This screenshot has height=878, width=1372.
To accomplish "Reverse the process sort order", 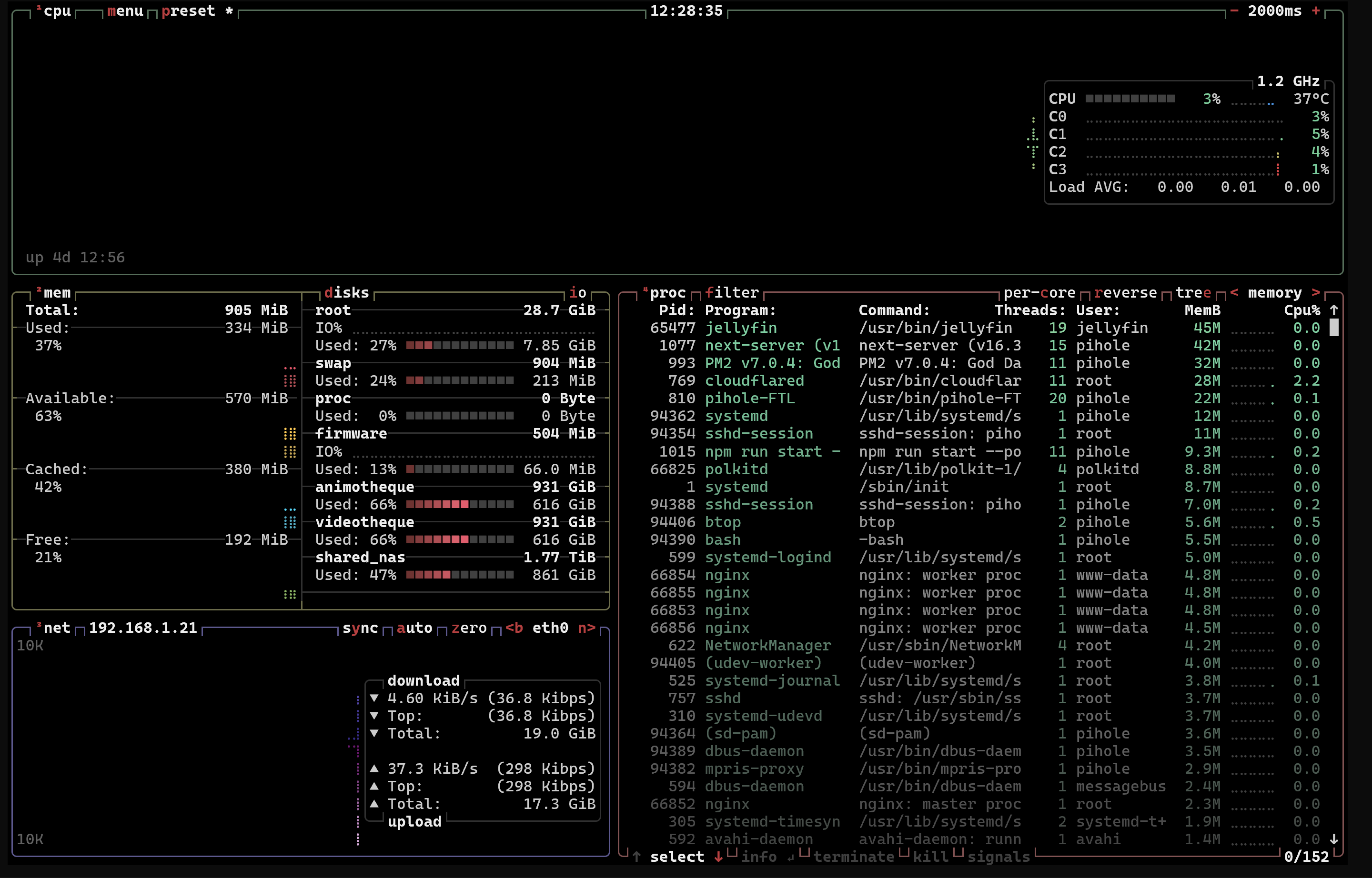I will pyautogui.click(x=1126, y=292).
